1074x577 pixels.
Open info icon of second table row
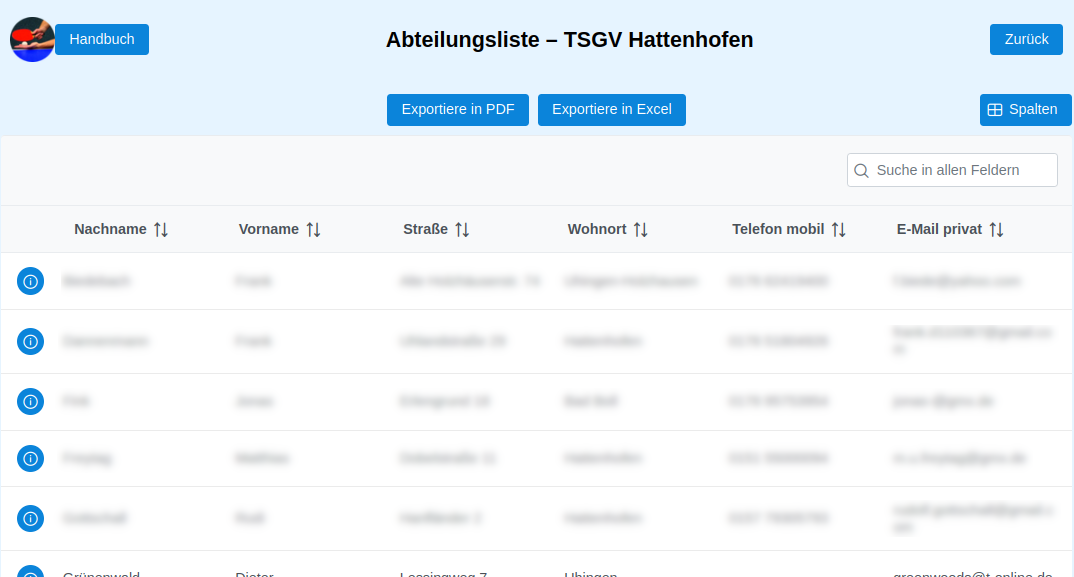click(x=31, y=341)
